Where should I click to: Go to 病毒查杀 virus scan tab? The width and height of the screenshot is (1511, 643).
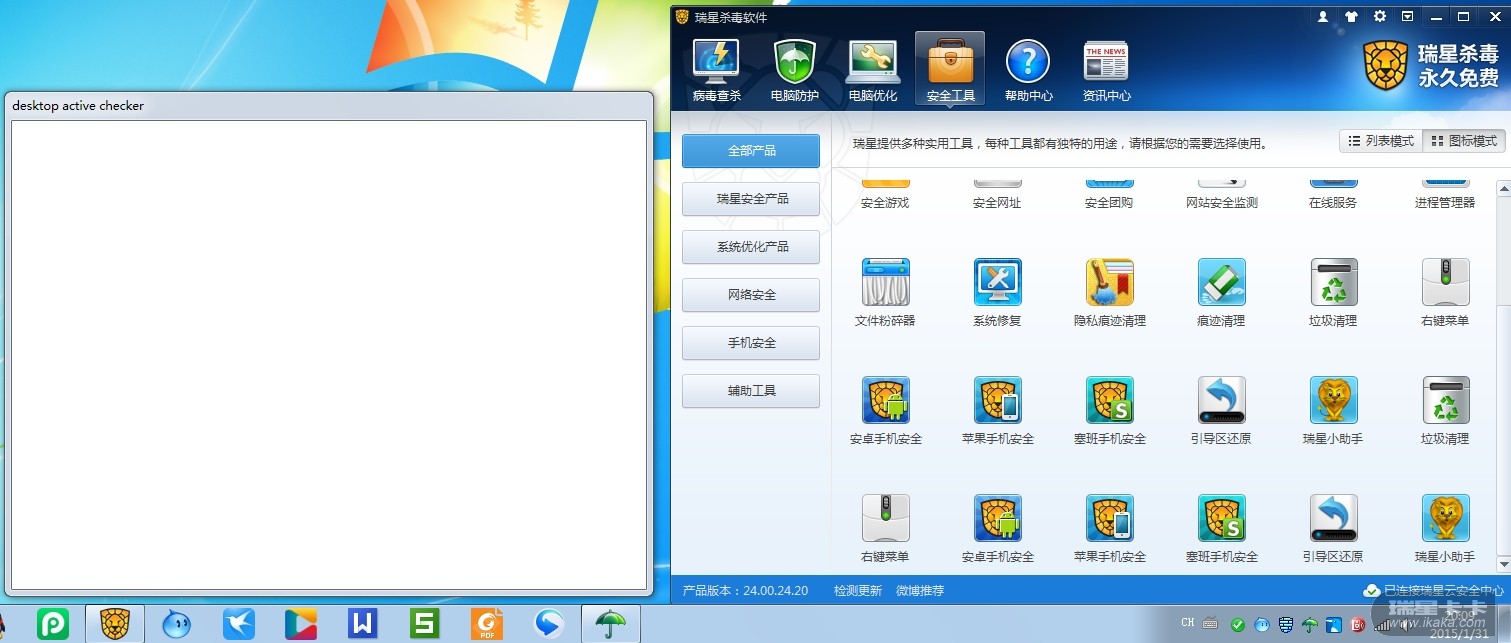(x=716, y=70)
